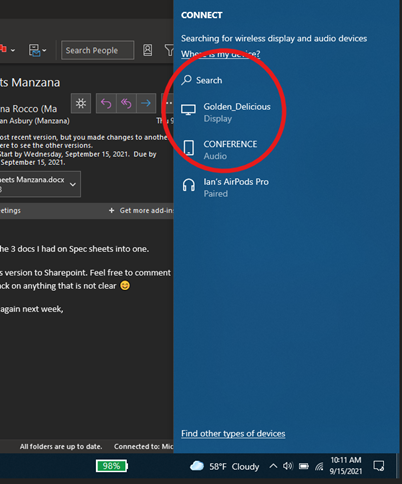Click in the Search People field

click(x=98, y=50)
